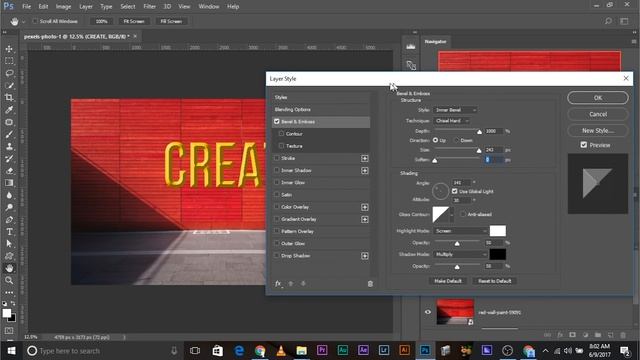Add another Drop Shadow with plus icon
The height and width of the screenshot is (360, 640).
[364, 256]
